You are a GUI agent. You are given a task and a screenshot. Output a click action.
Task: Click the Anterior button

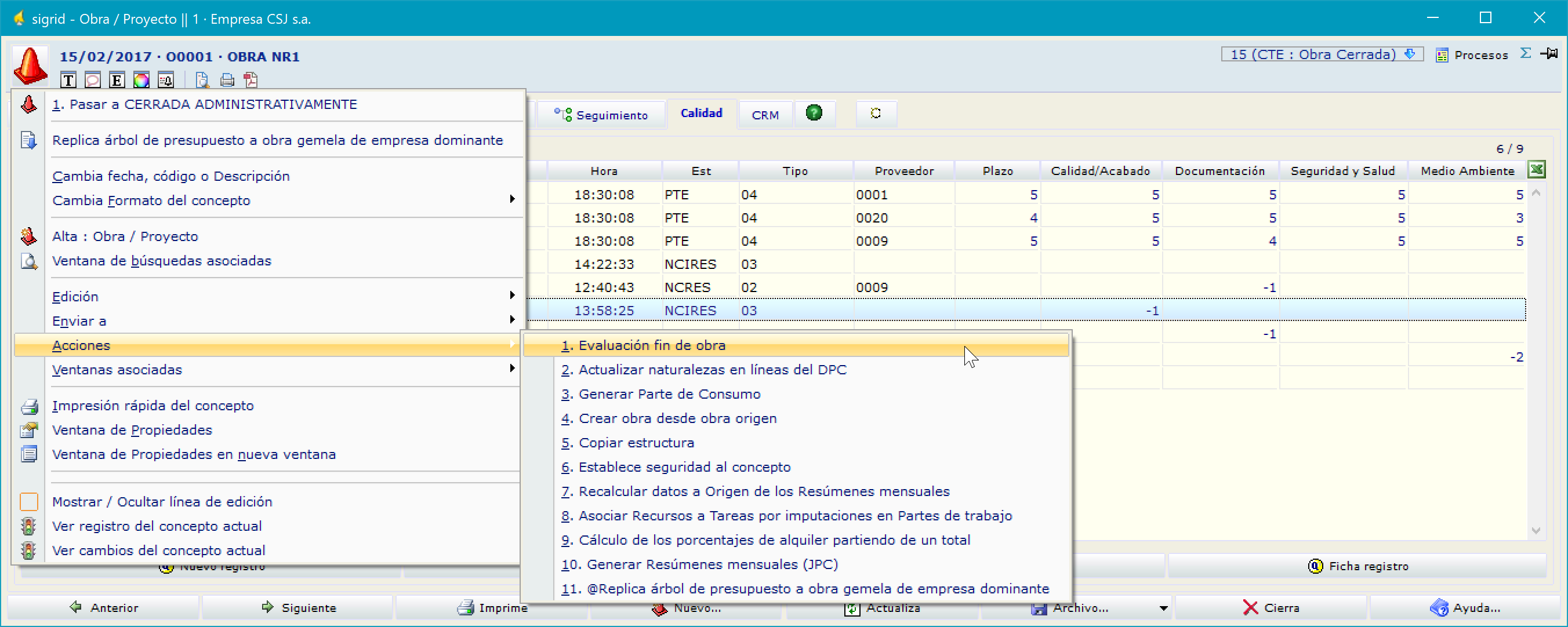[103, 607]
